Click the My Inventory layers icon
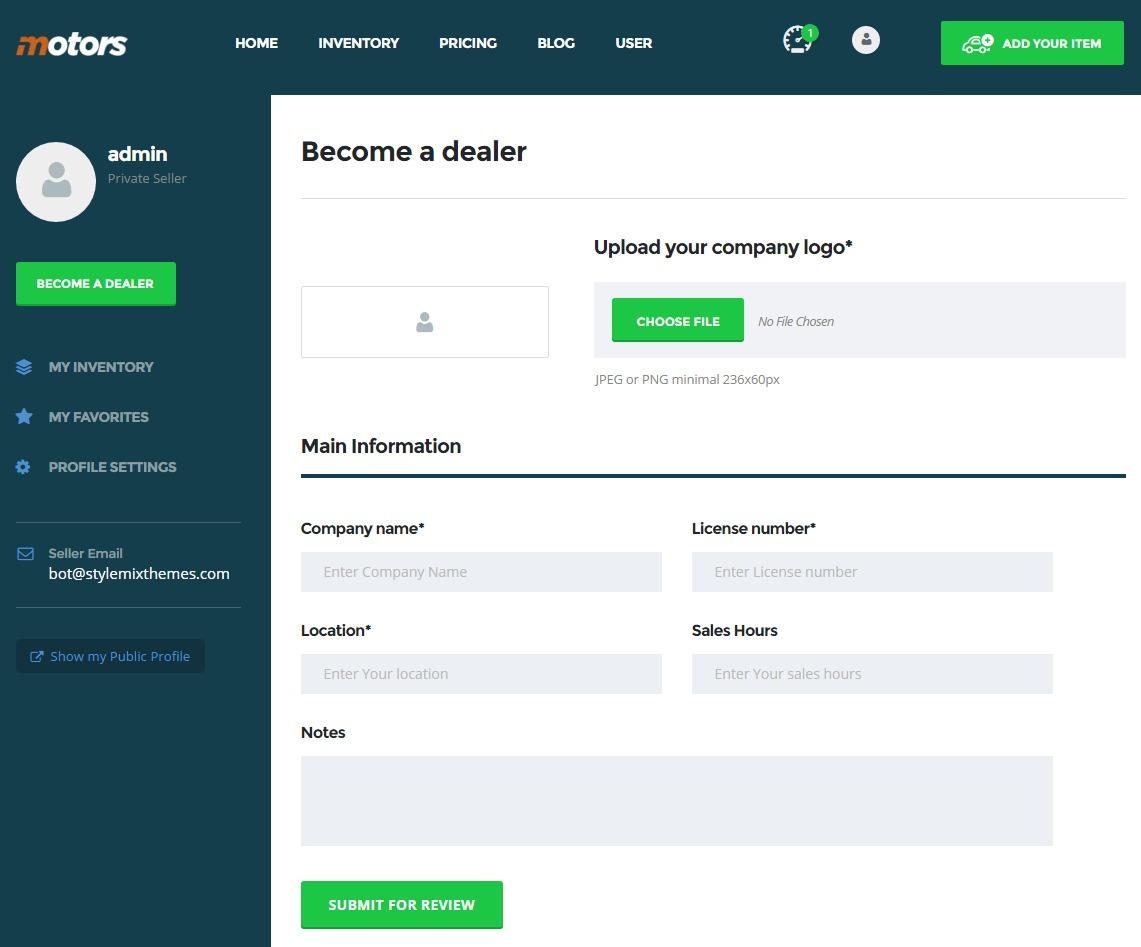 pos(24,367)
